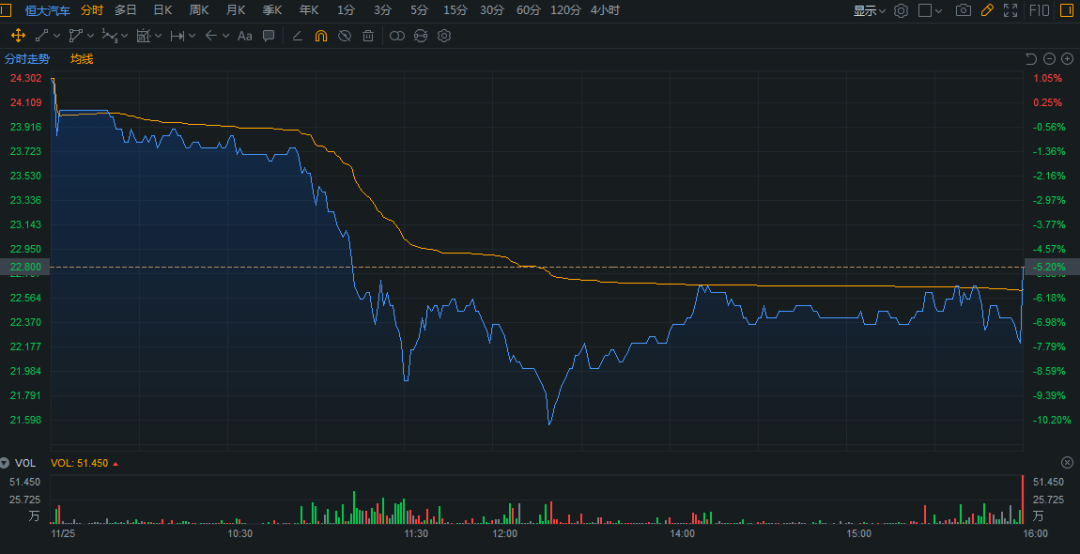Viewport: 1080px width, 554px height.
Task: Collapse the VOL indicator panel
Action: coord(6,463)
